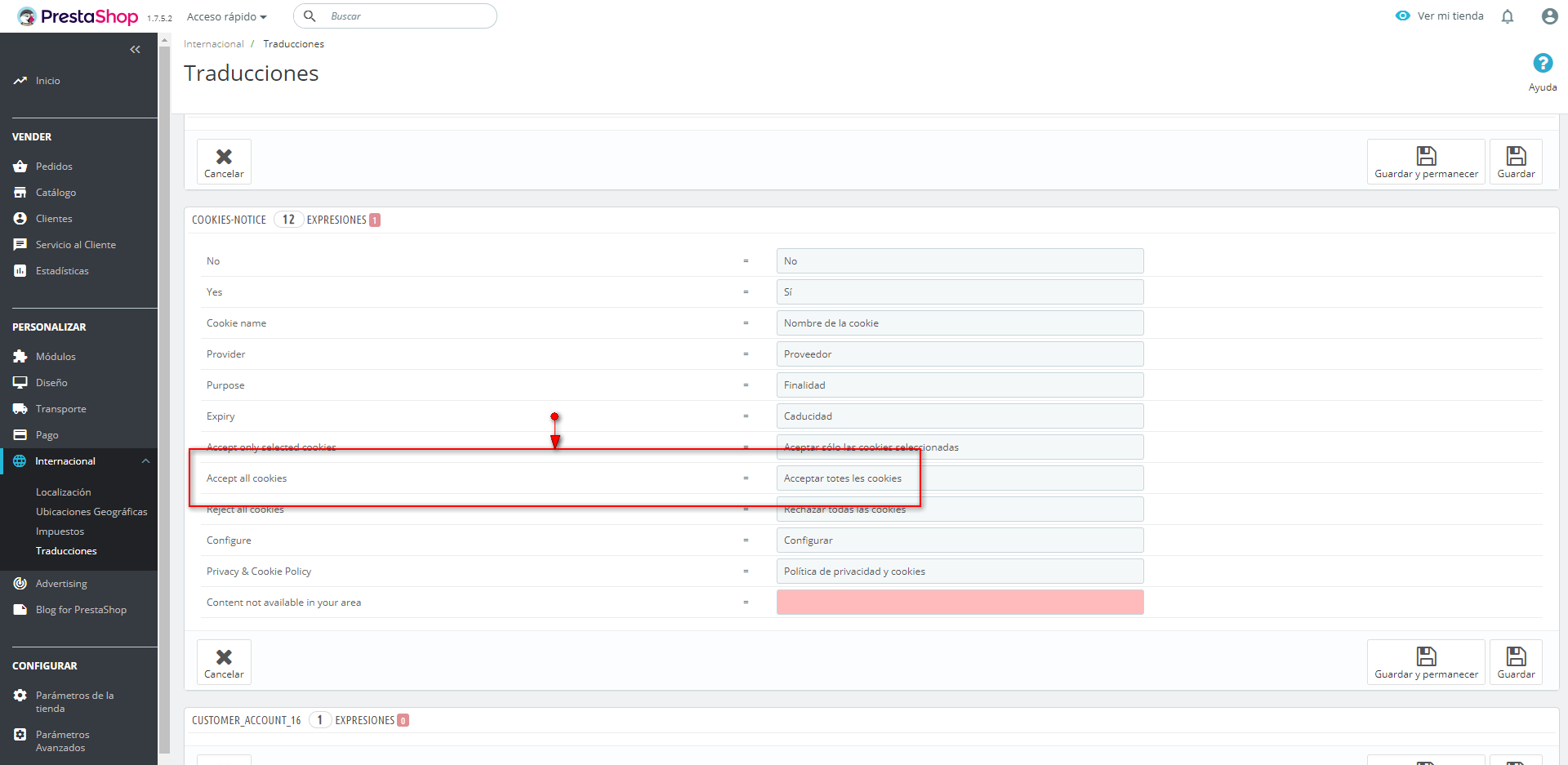Click the Buscar search field

[408, 16]
